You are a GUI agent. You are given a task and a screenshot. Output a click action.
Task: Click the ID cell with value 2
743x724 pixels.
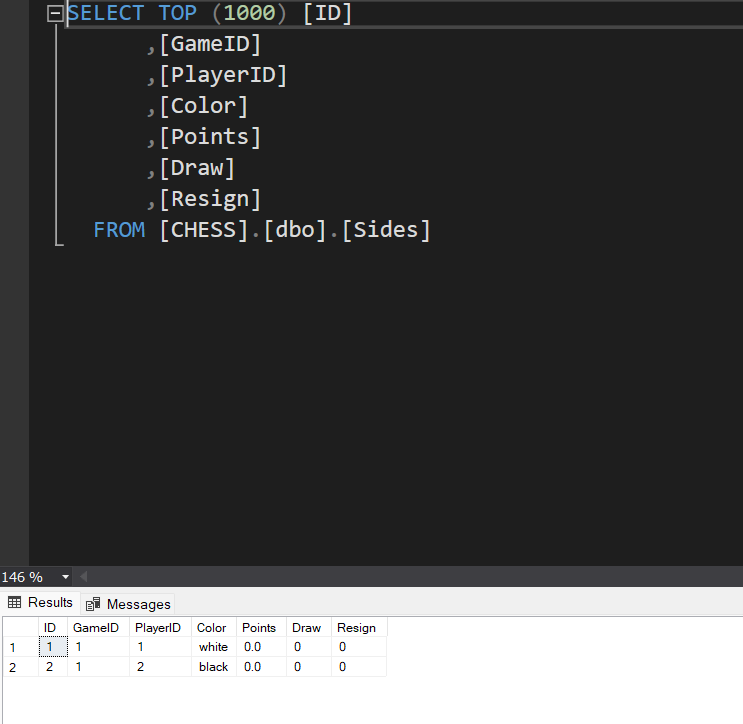pyautogui.click(x=53, y=667)
